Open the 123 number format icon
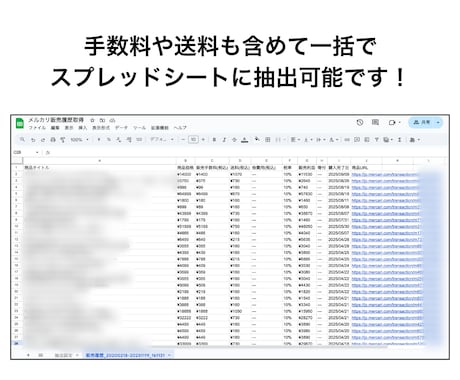Image resolution: width=460 pixels, height=380 pixels. tap(139, 140)
